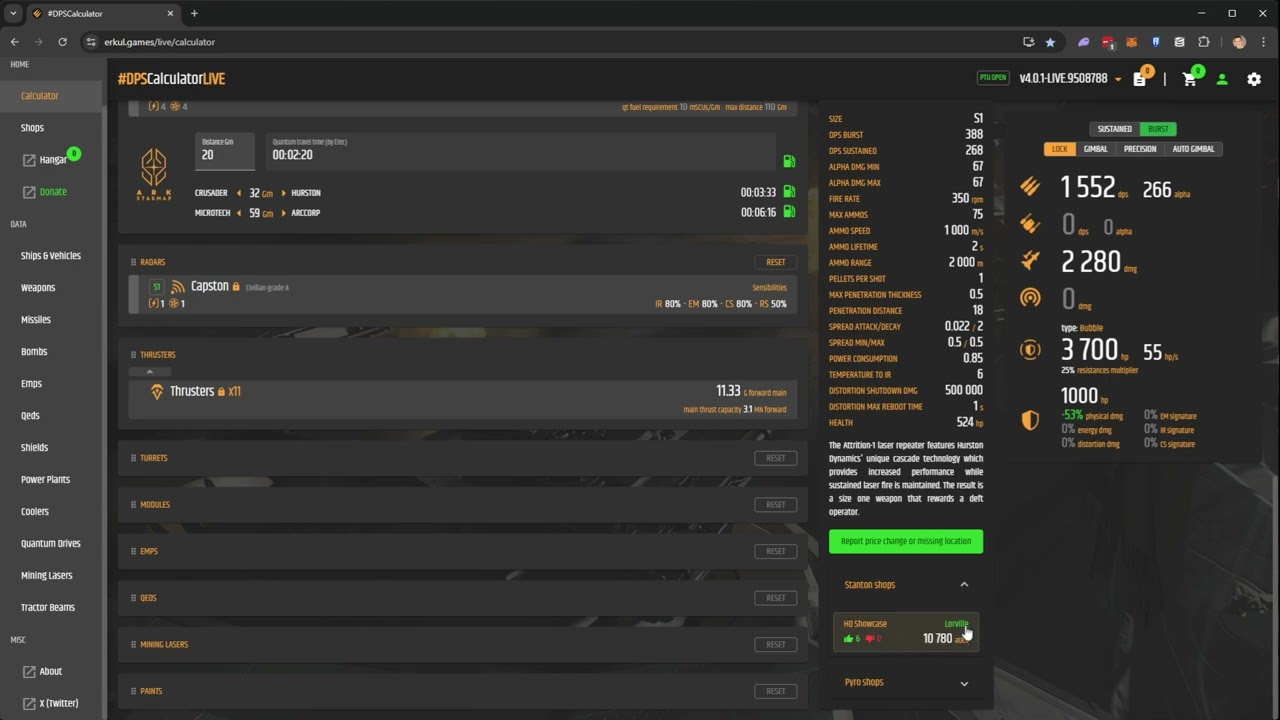
Task: Click the Thrusters component icon
Action: (157, 392)
